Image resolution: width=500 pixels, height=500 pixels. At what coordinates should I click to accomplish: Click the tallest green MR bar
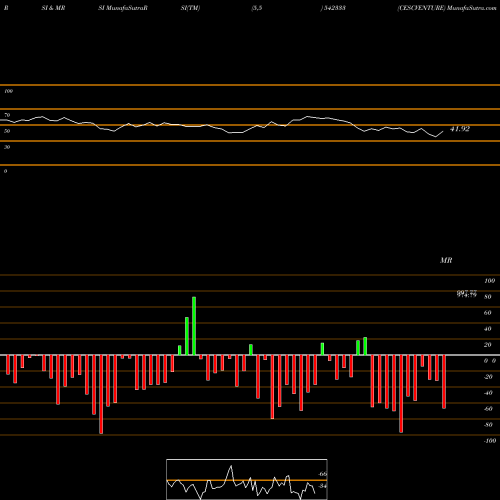point(194,326)
